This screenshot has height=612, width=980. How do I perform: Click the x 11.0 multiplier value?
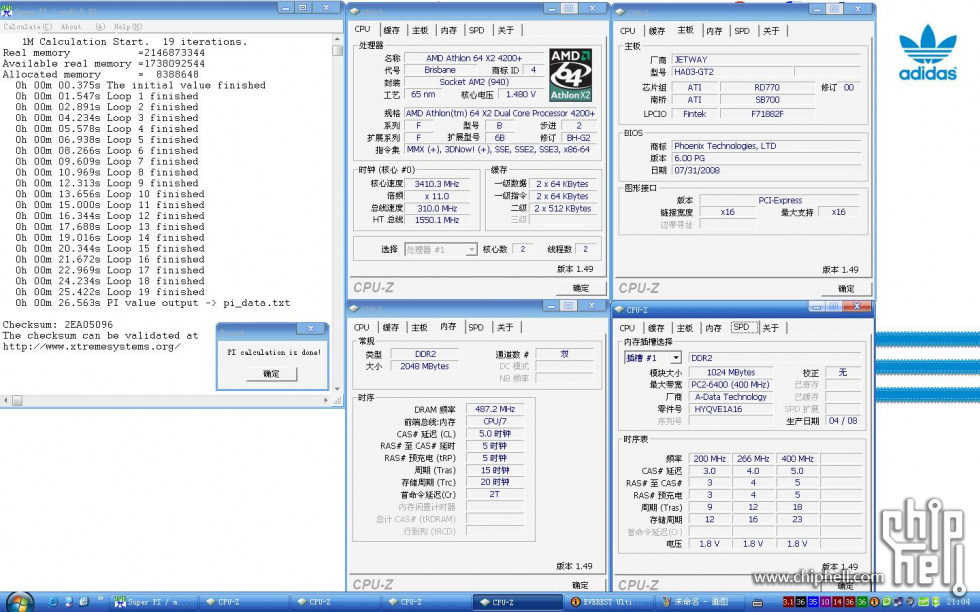[436, 196]
